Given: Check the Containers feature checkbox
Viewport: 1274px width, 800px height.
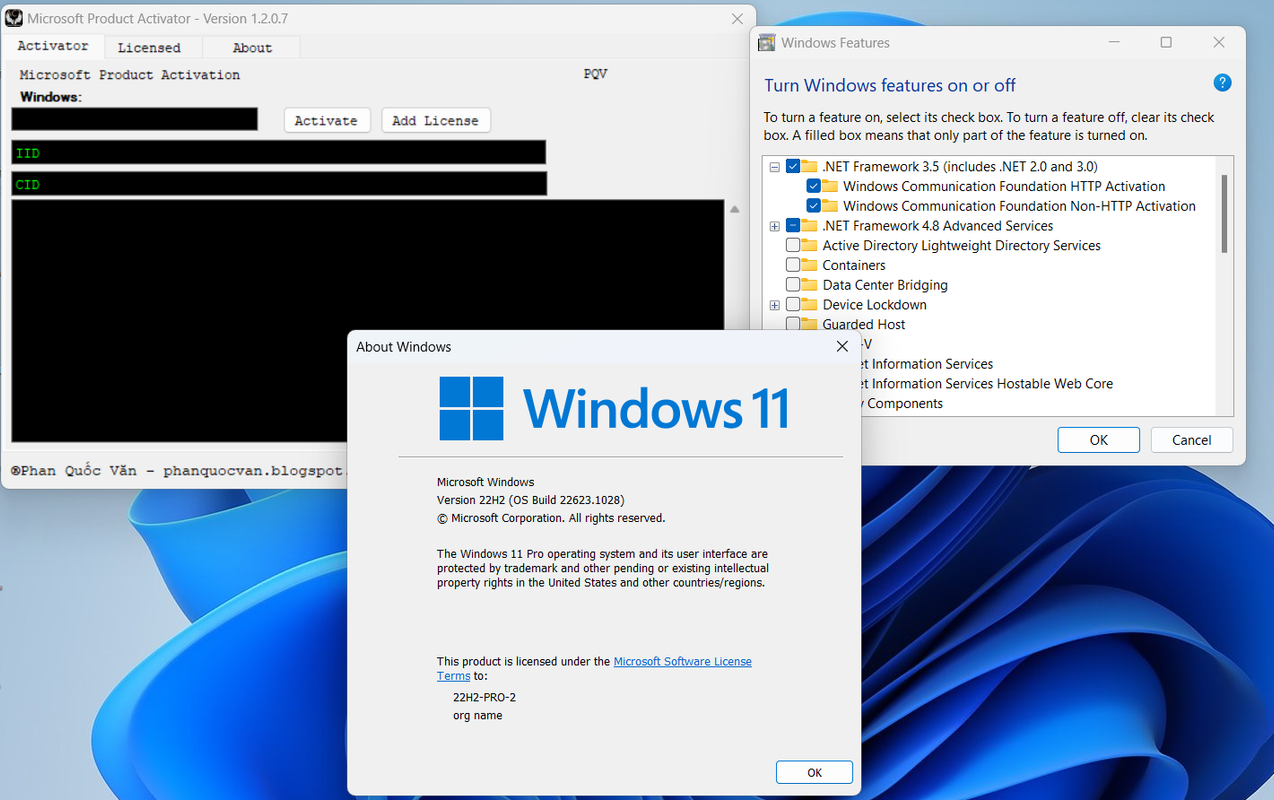Looking at the screenshot, I should 793,265.
